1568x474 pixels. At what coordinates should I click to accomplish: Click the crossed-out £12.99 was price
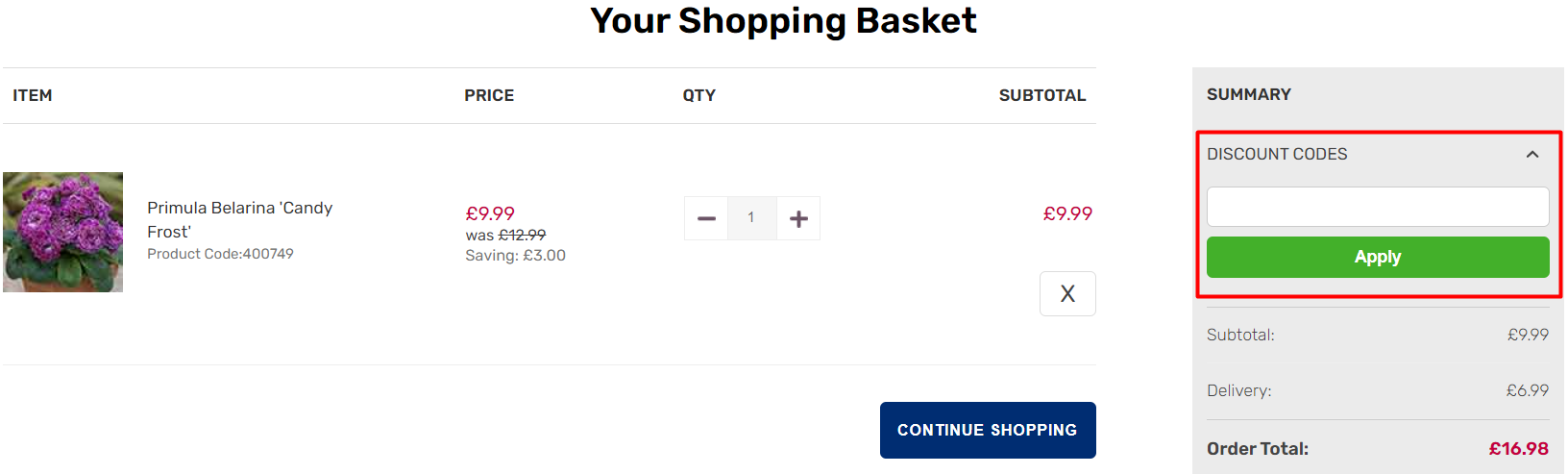(522, 236)
